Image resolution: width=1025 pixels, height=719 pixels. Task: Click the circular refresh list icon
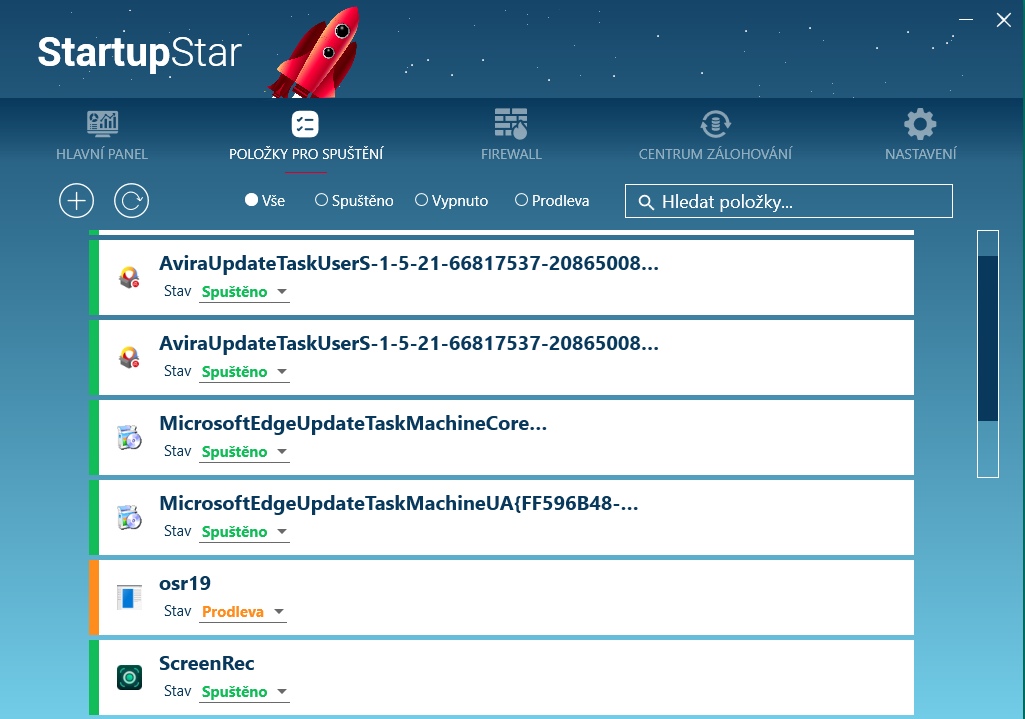(x=131, y=201)
